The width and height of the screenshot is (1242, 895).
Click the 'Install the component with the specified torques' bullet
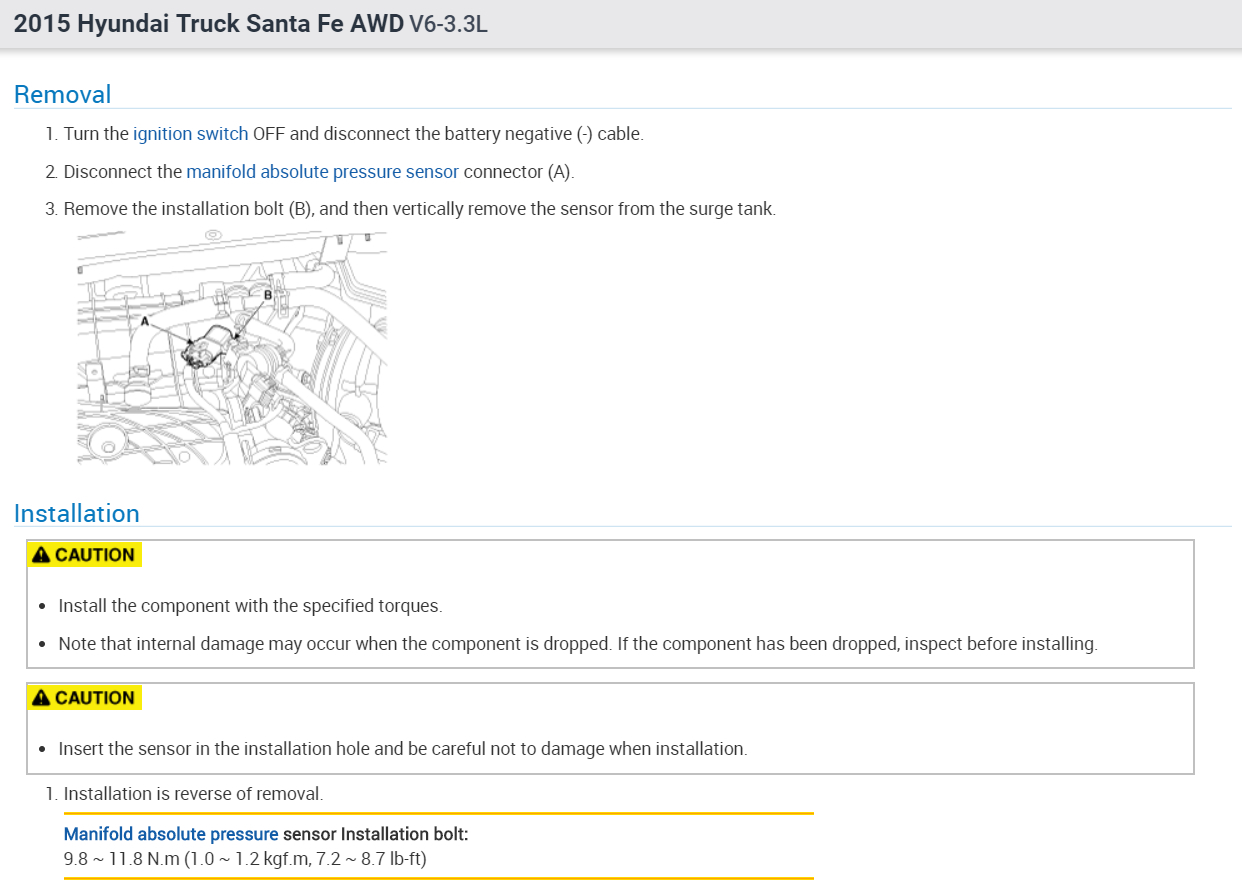[x=250, y=606]
